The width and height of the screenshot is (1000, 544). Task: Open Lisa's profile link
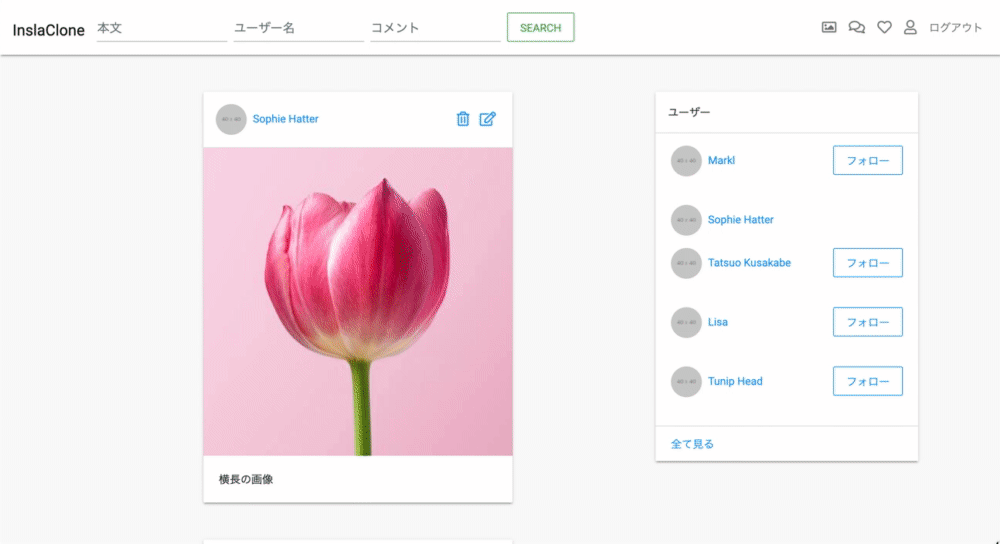click(717, 321)
